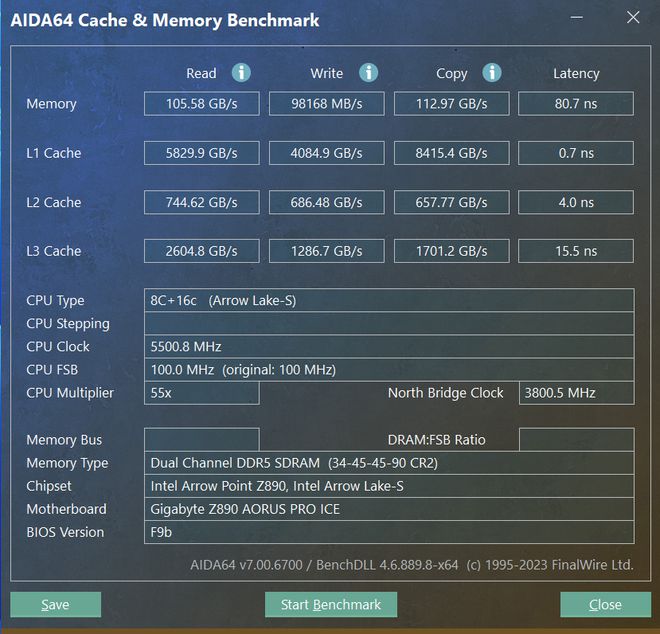Click the CPU FSB label

pyautogui.click(x=52, y=370)
